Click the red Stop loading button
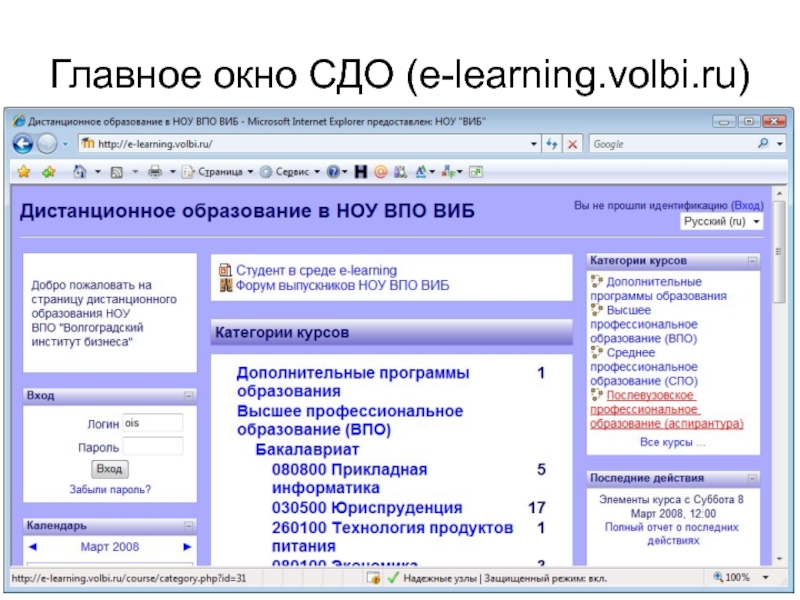 click(572, 144)
